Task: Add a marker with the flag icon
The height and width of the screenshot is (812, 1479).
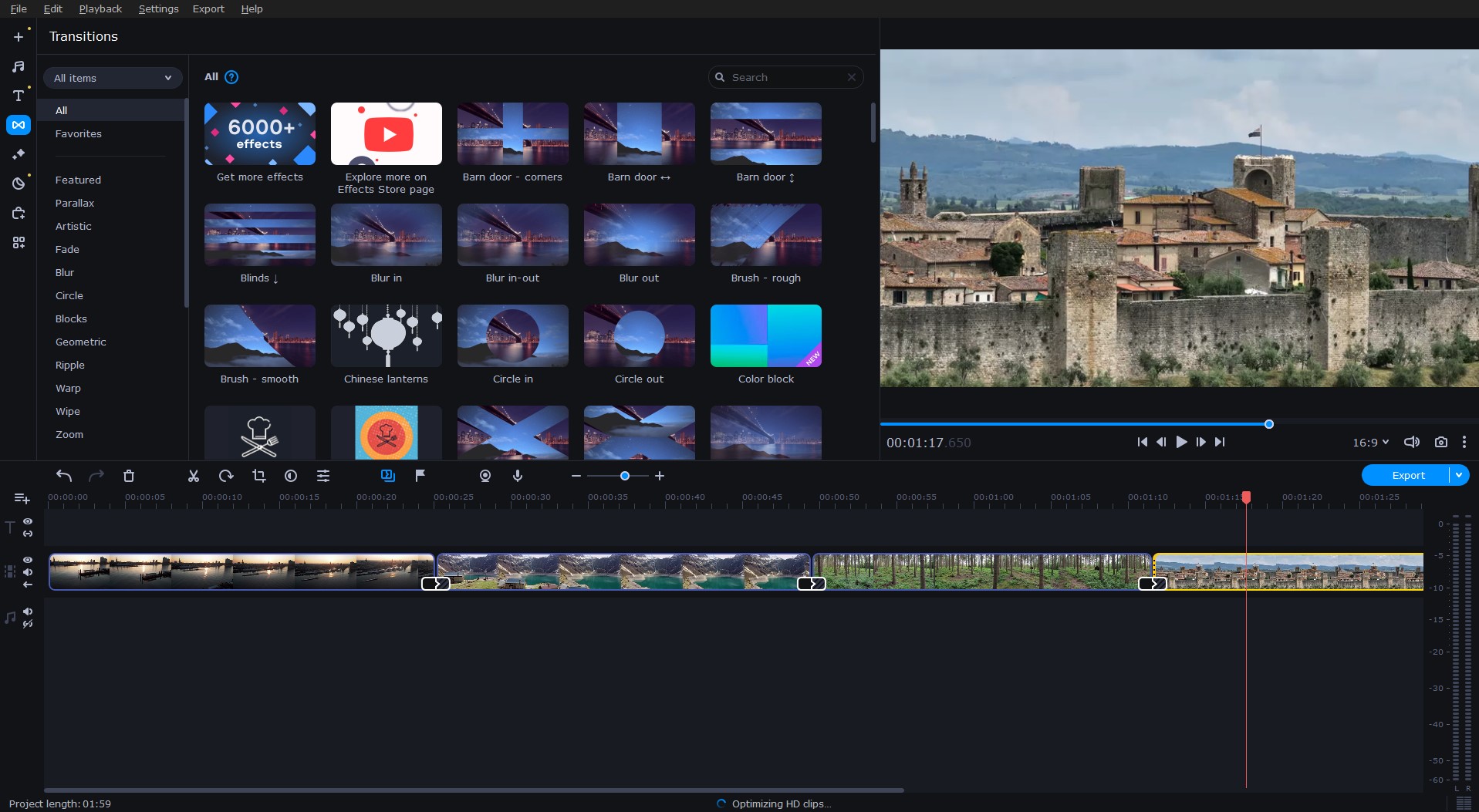Action: tap(420, 476)
